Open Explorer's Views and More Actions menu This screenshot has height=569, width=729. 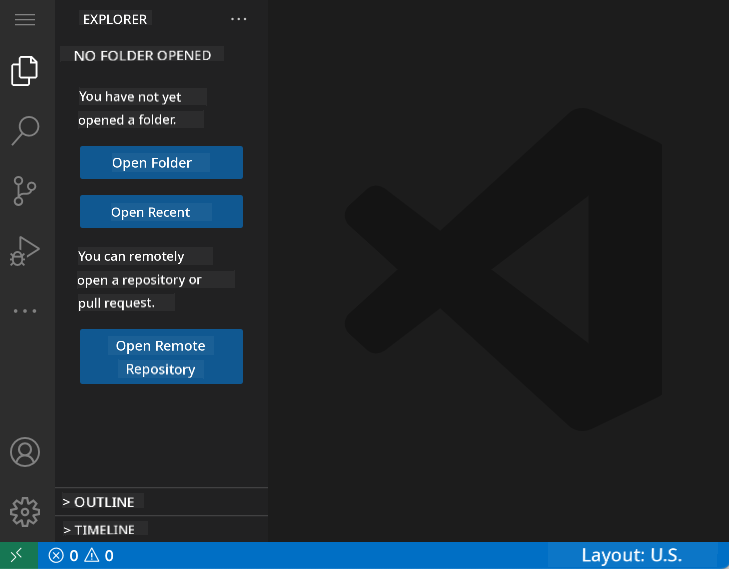238,19
